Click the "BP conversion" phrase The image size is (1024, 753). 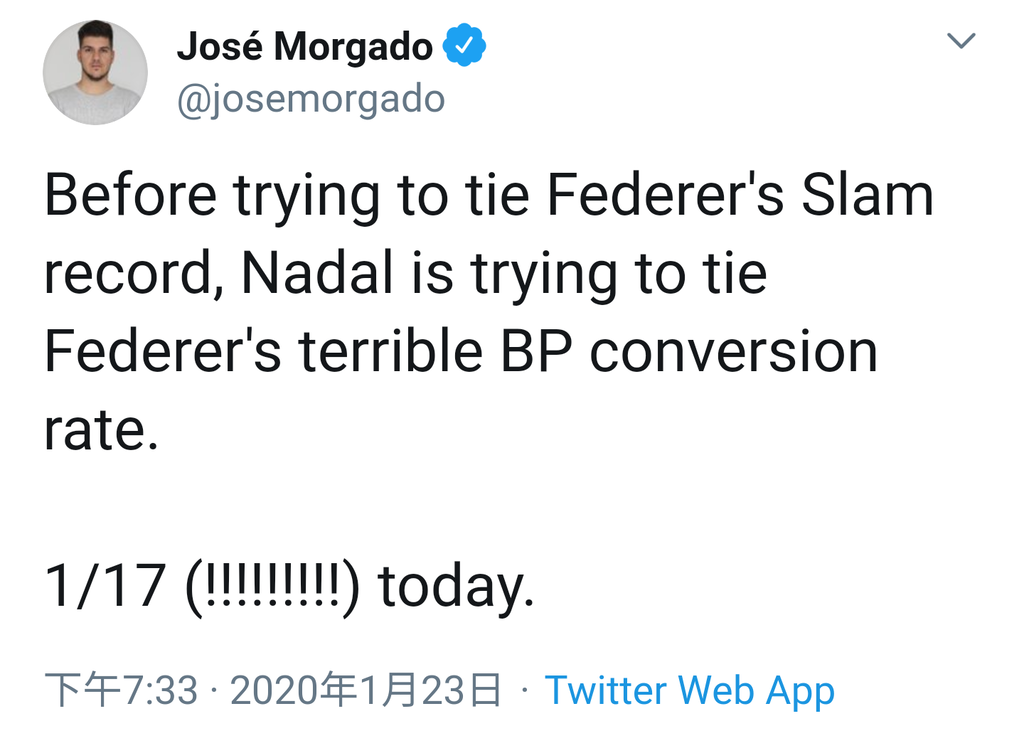pos(690,351)
